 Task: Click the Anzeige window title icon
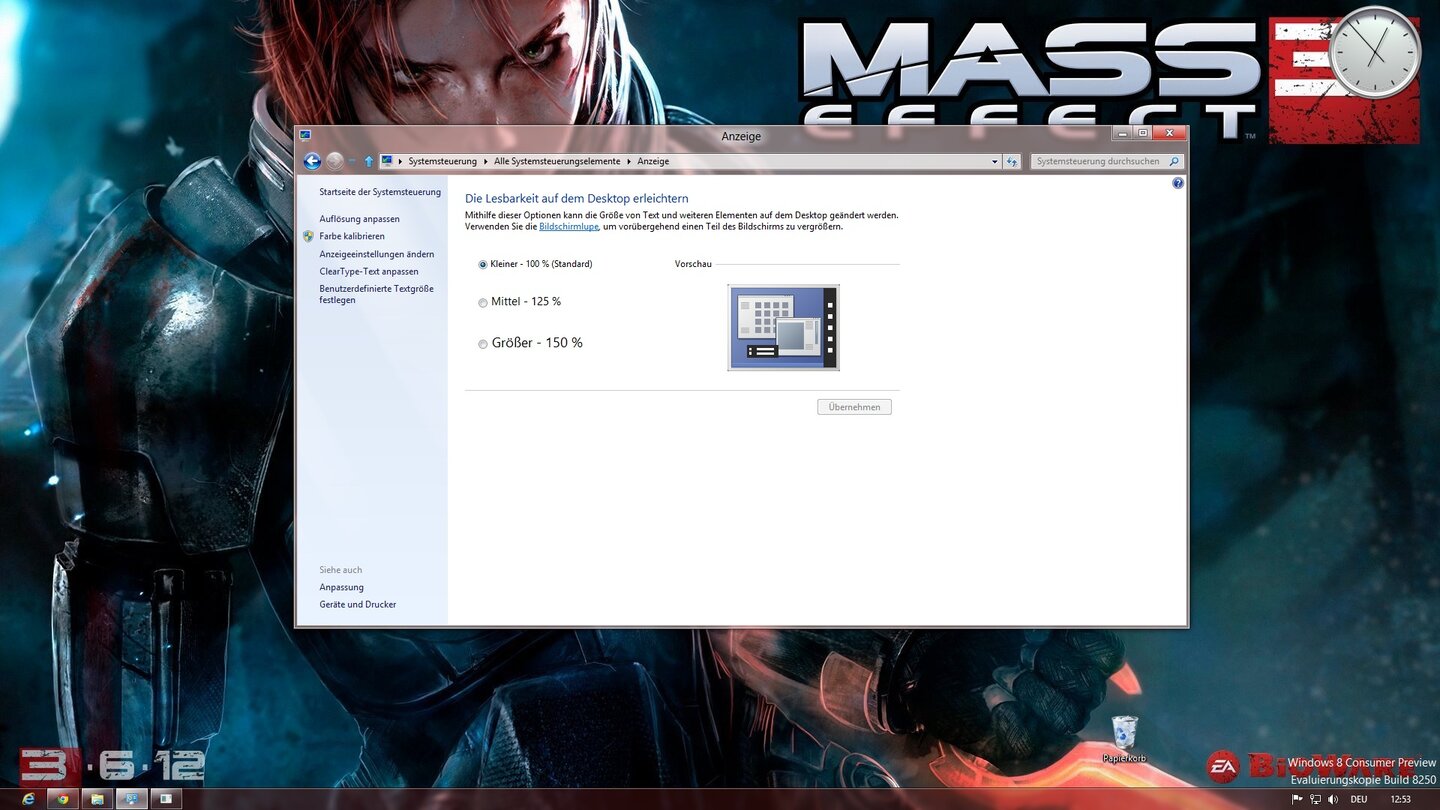pos(305,135)
